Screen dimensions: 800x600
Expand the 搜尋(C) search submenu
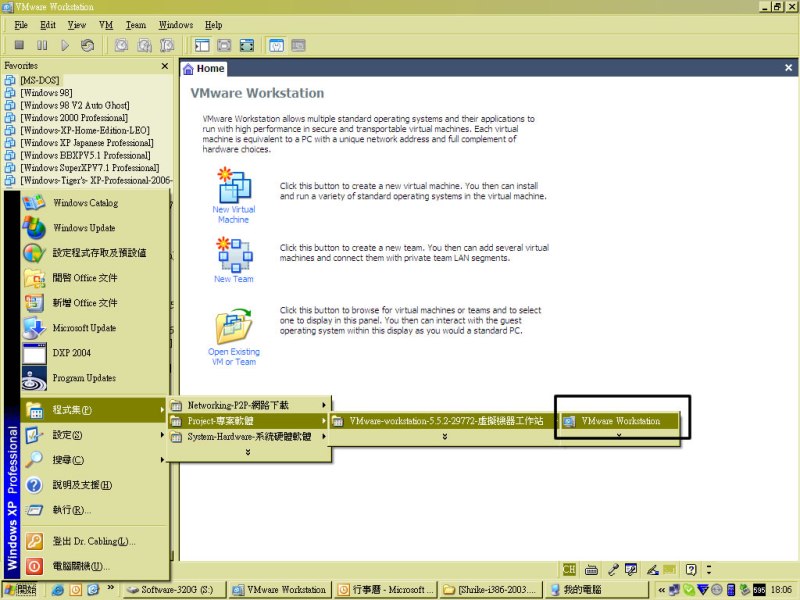(x=94, y=460)
